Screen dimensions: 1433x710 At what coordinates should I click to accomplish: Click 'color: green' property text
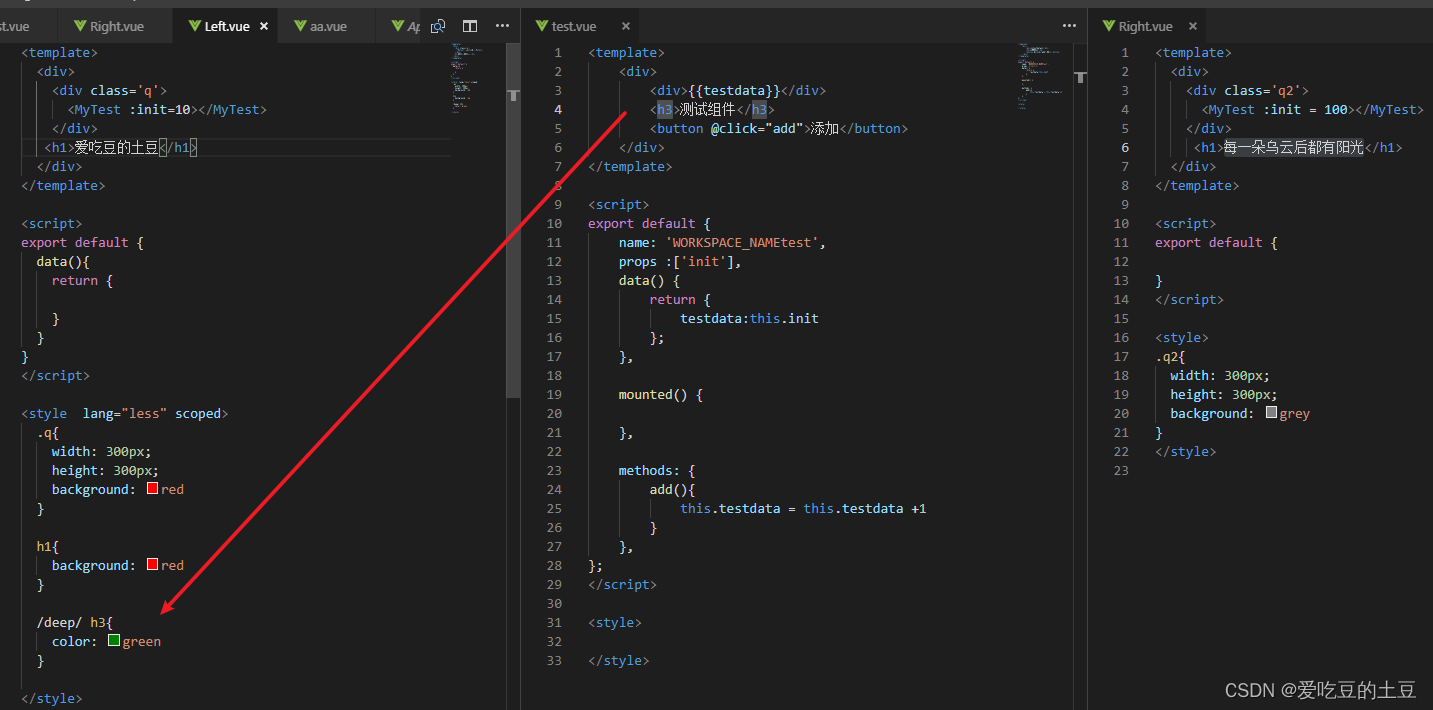(x=106, y=641)
